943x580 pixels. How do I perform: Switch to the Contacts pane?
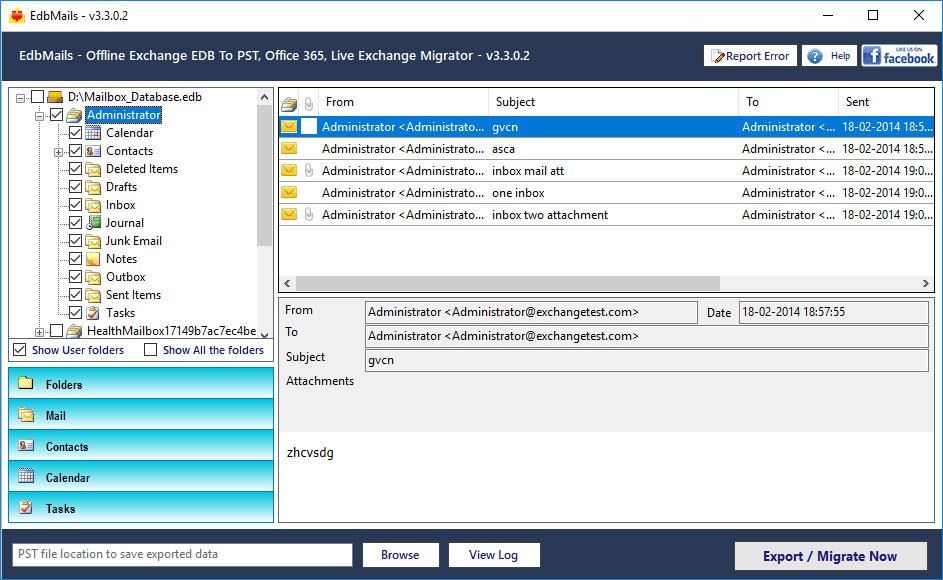tap(141, 446)
